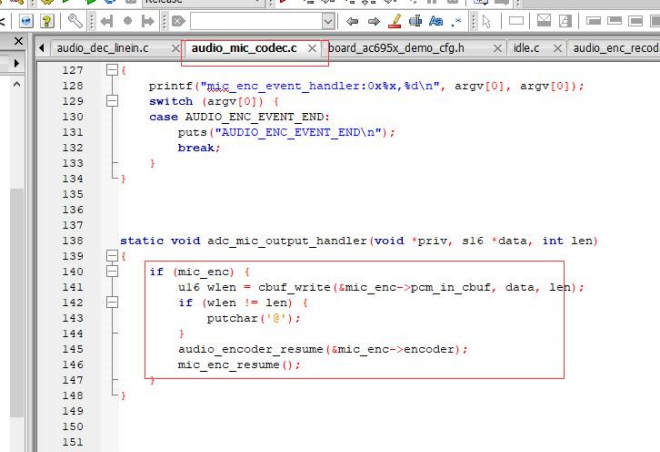Click the slanted page toolbar icon
The image size is (660, 452).
click(565, 21)
